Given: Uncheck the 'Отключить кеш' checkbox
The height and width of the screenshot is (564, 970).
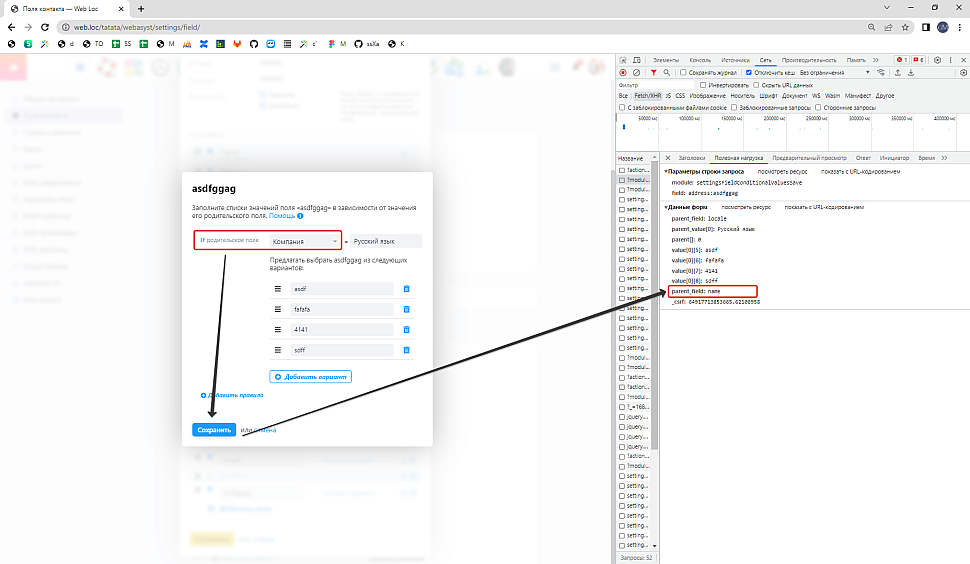Looking at the screenshot, I should pyautogui.click(x=749, y=73).
